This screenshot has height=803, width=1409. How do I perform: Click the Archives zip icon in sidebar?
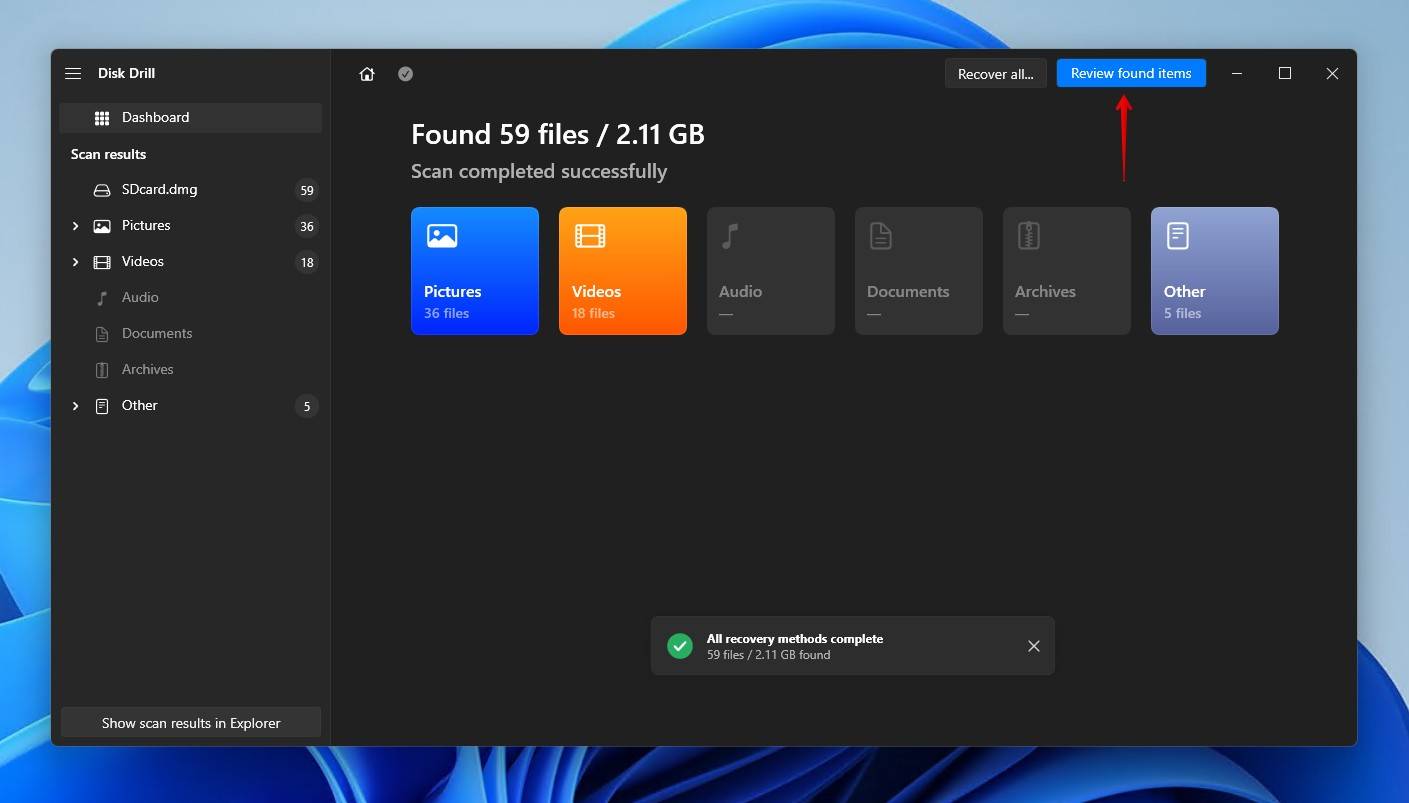tap(102, 370)
